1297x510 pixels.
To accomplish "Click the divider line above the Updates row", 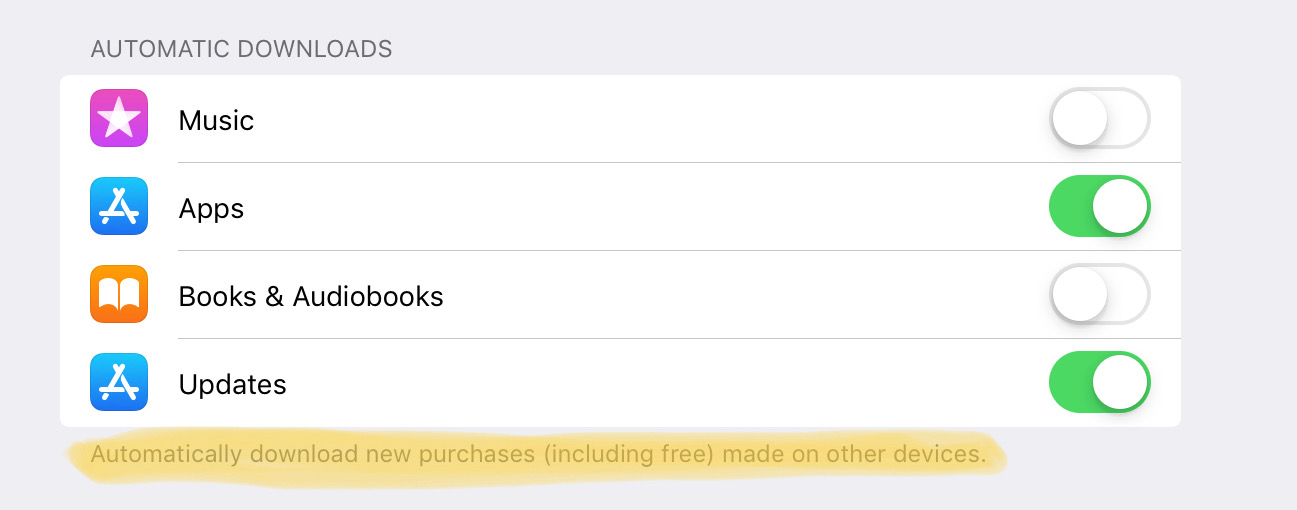I will (x=678, y=338).
